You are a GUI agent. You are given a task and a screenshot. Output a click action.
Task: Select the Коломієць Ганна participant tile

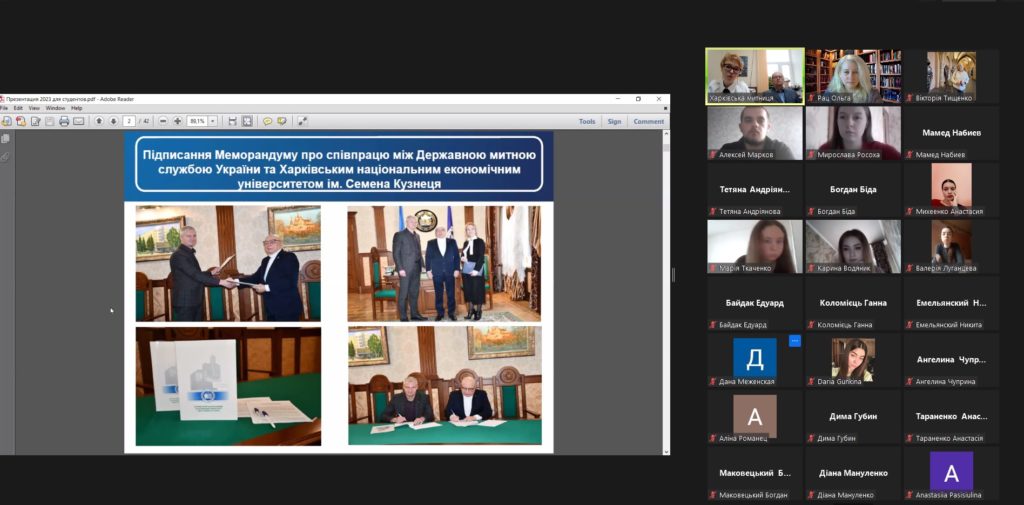(x=853, y=303)
